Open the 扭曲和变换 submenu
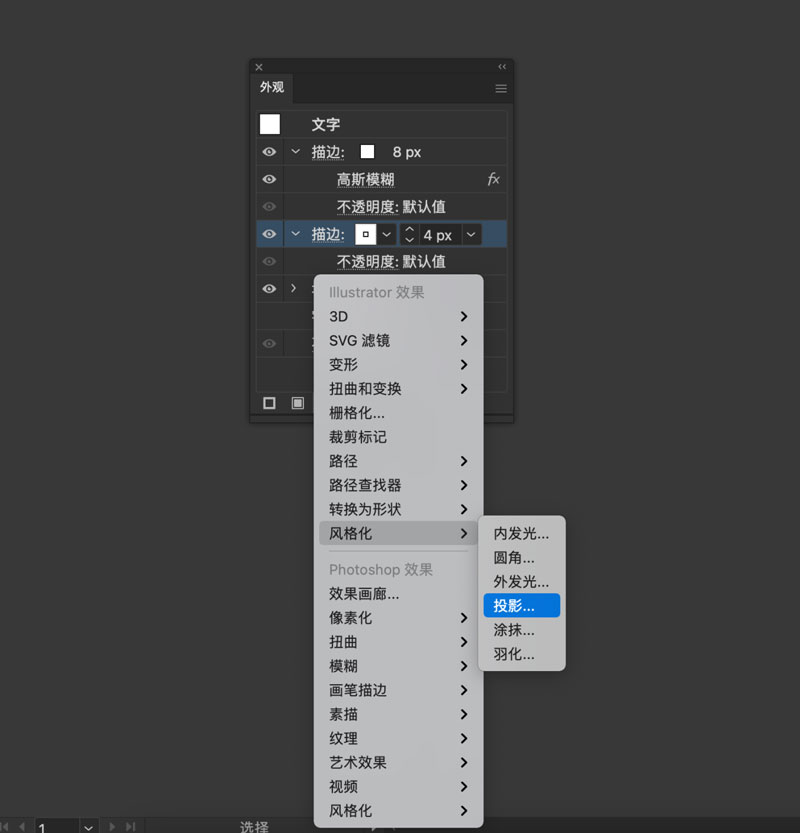 point(398,389)
